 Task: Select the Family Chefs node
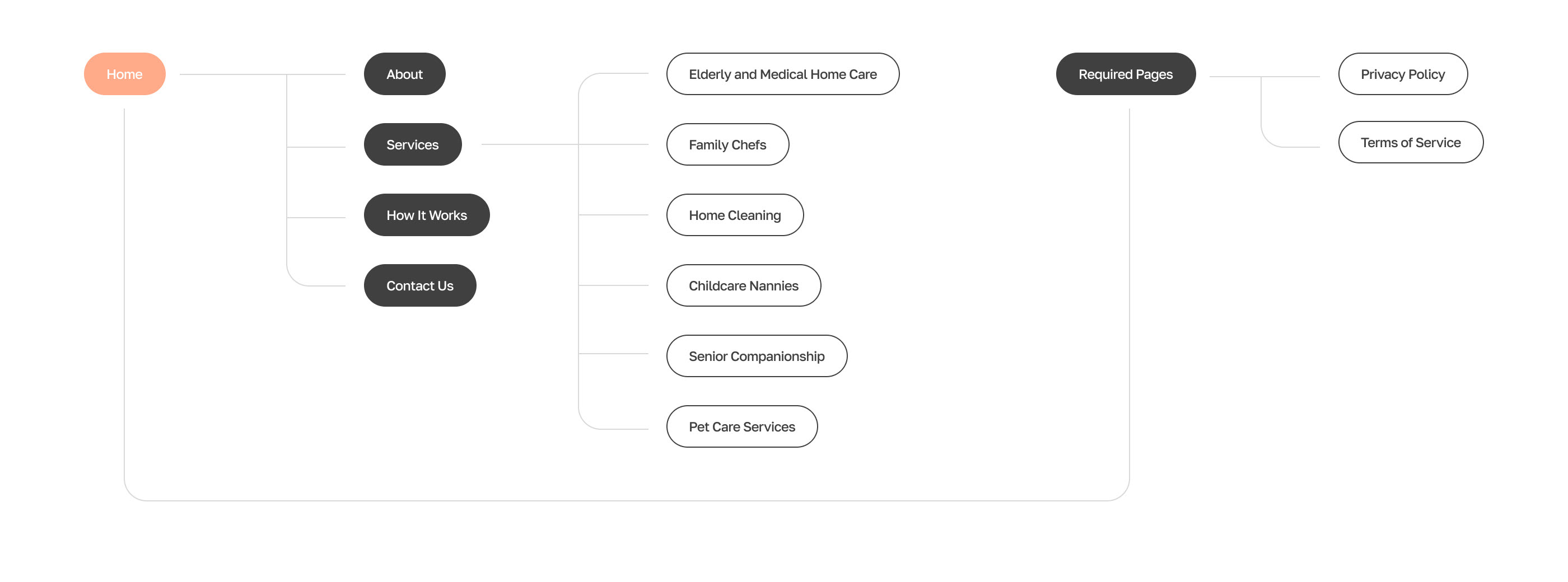tap(727, 145)
